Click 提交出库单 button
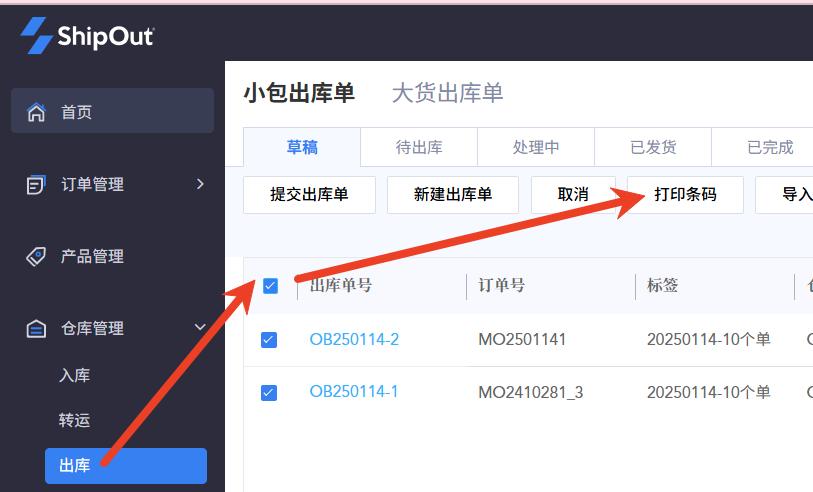 pos(309,195)
